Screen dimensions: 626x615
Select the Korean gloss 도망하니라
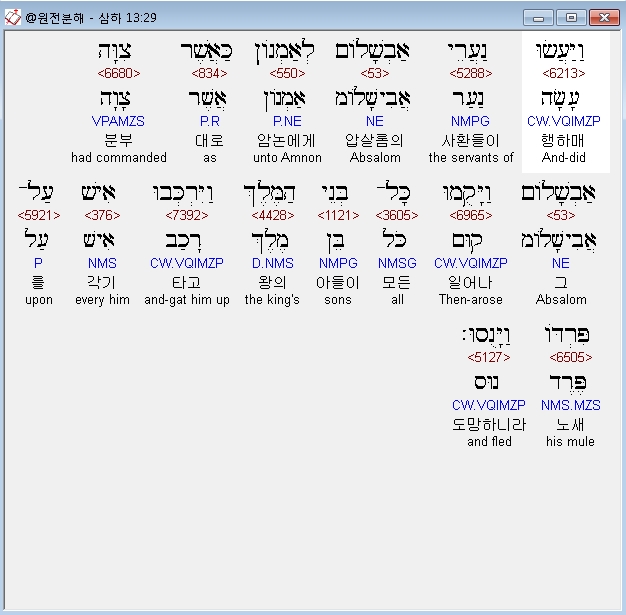489,425
